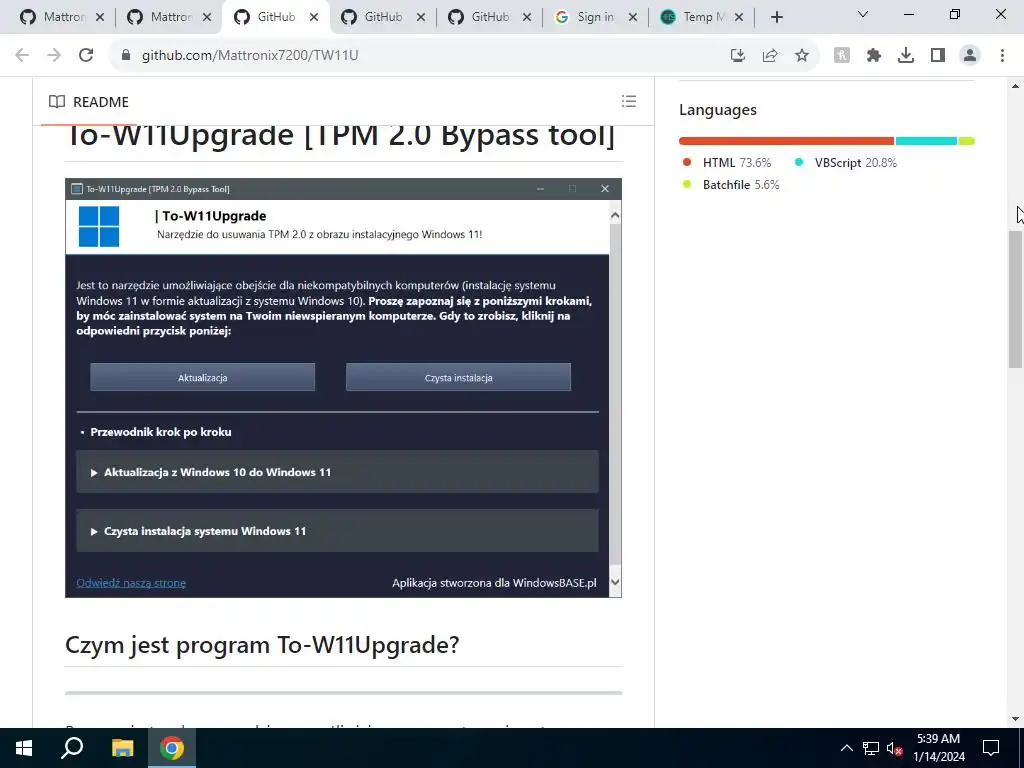1024x768 pixels.
Task: Go back to the previous page
Action: pos(22,56)
